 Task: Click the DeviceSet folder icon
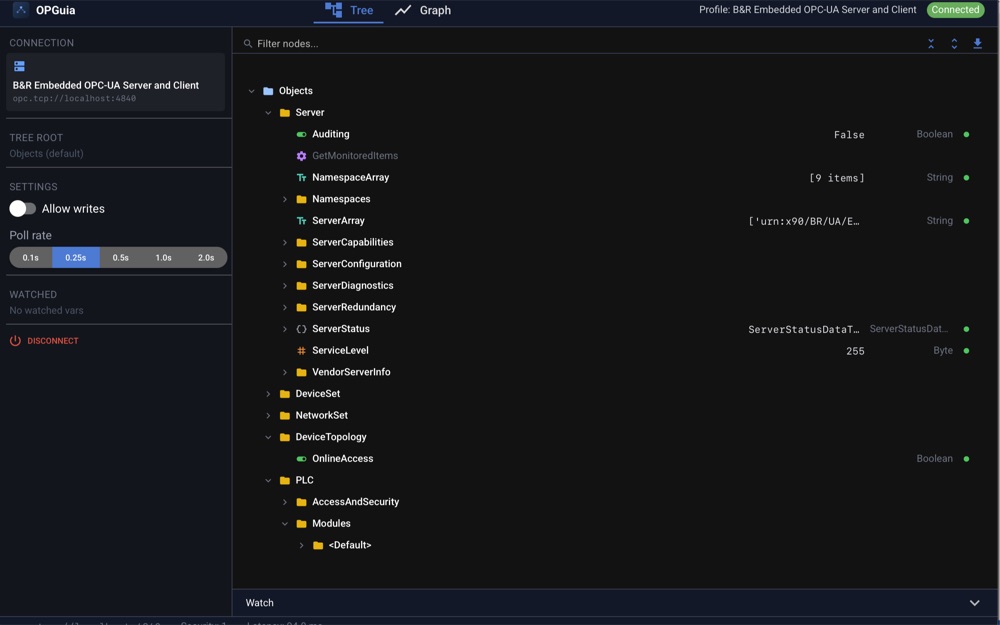coord(285,393)
